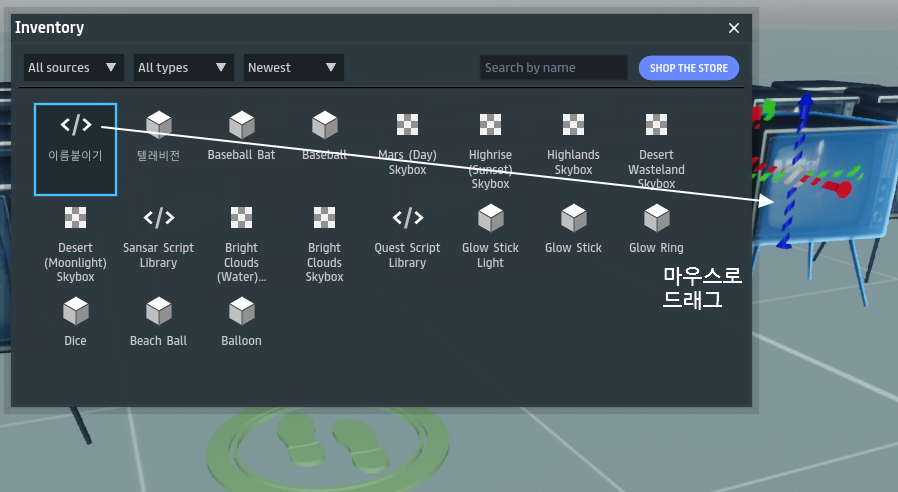The image size is (898, 492).
Task: Select the Baseball Bat item
Action: [242, 137]
